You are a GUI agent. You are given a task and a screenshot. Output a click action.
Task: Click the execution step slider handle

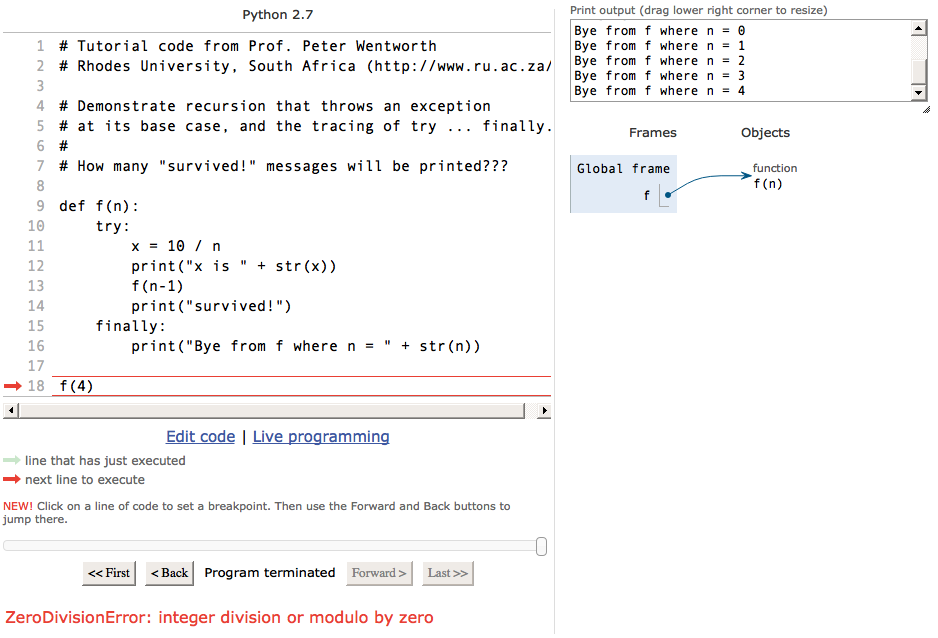click(541, 546)
